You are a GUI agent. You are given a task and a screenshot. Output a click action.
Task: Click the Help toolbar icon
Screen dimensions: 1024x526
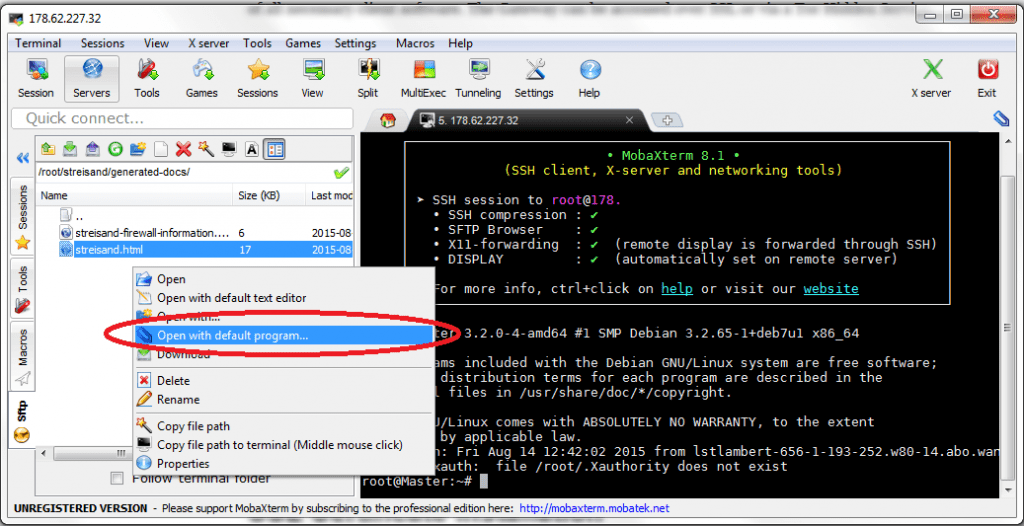(589, 79)
